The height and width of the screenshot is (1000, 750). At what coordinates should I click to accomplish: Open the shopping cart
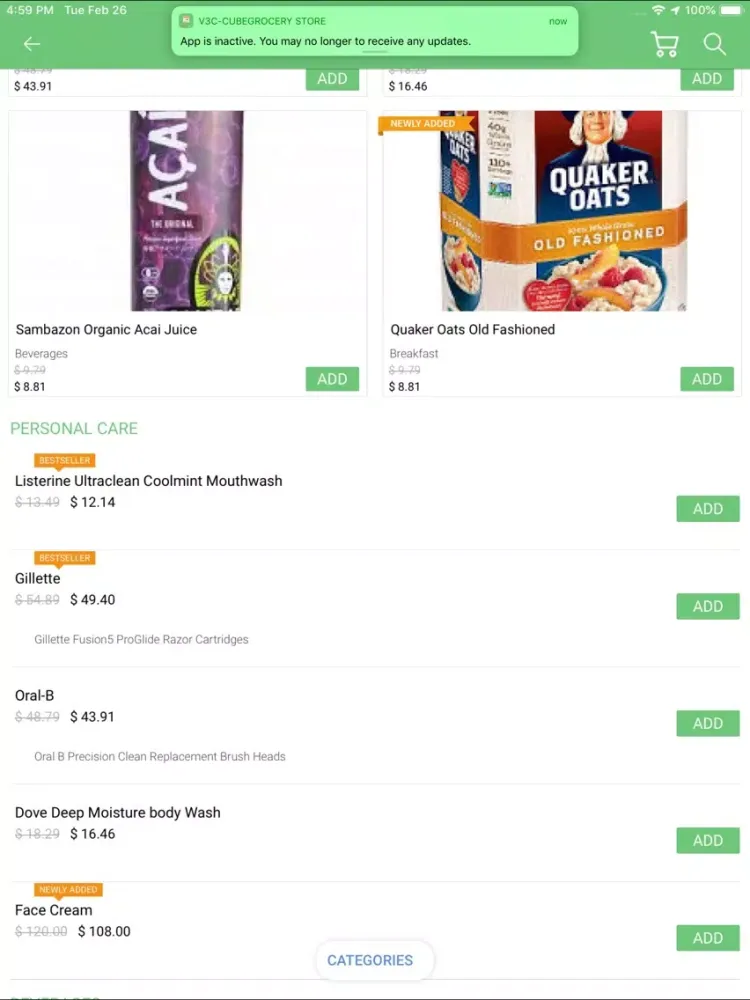[664, 44]
